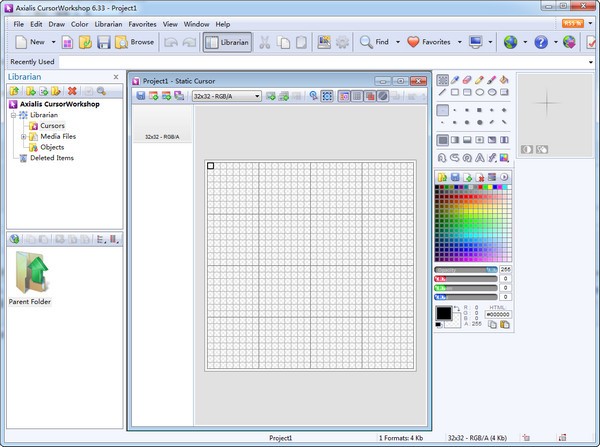
Task: Select the Eraser tool in tool palette
Action: [x=467, y=80]
